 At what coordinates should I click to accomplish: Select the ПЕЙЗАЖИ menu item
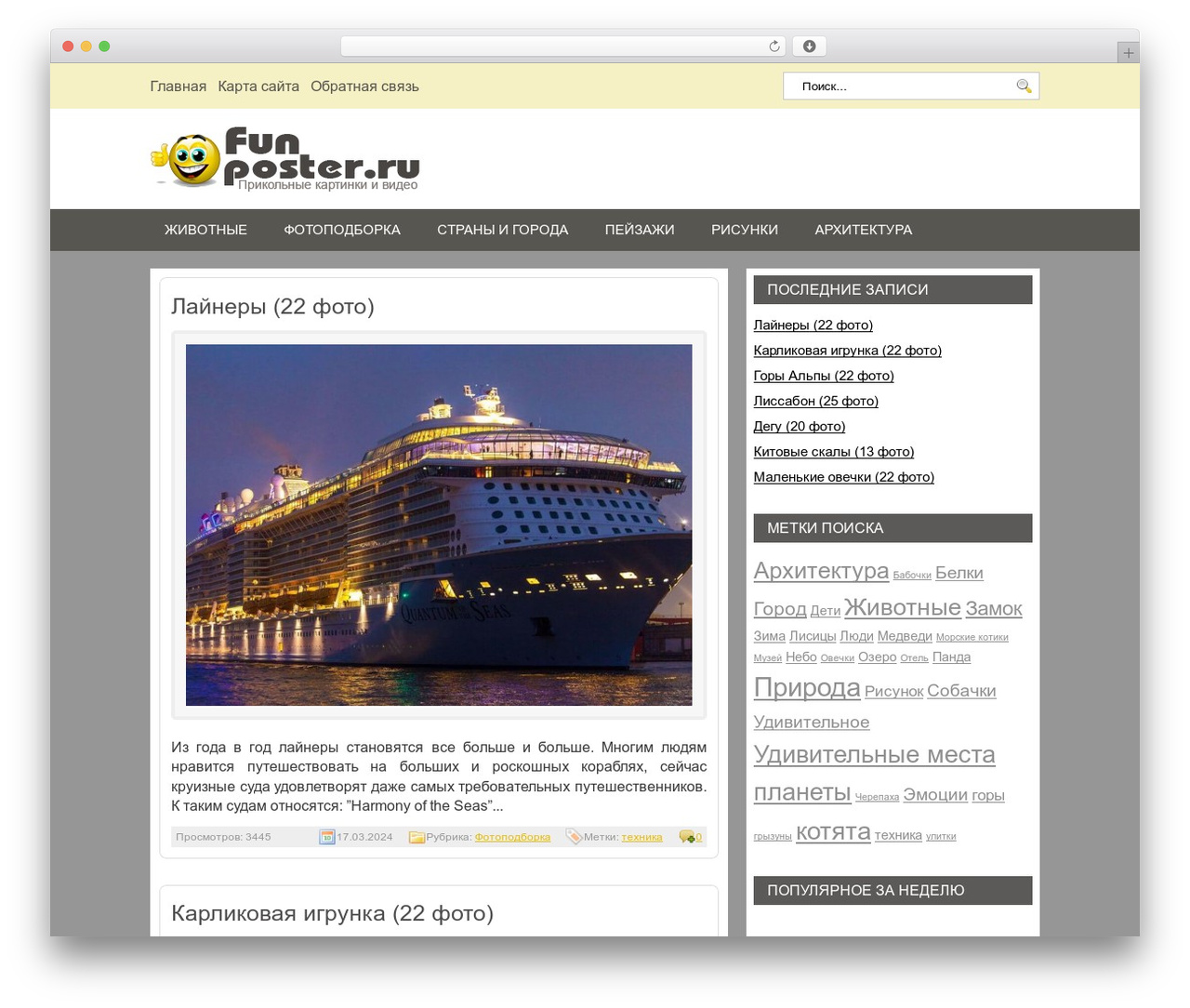coord(640,230)
